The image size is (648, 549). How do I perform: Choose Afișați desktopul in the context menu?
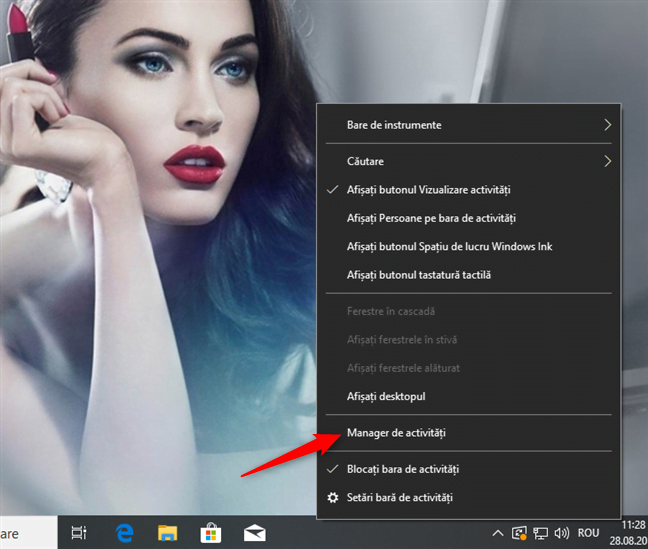pos(386,397)
